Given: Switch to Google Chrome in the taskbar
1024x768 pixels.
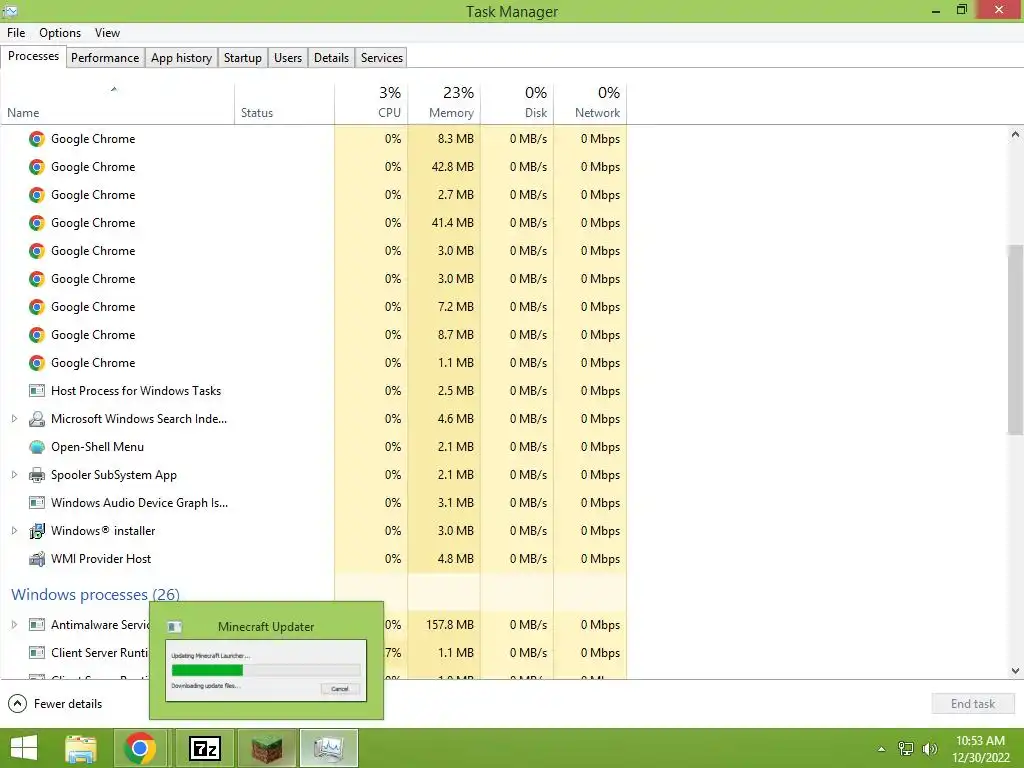Looking at the screenshot, I should 139,748.
